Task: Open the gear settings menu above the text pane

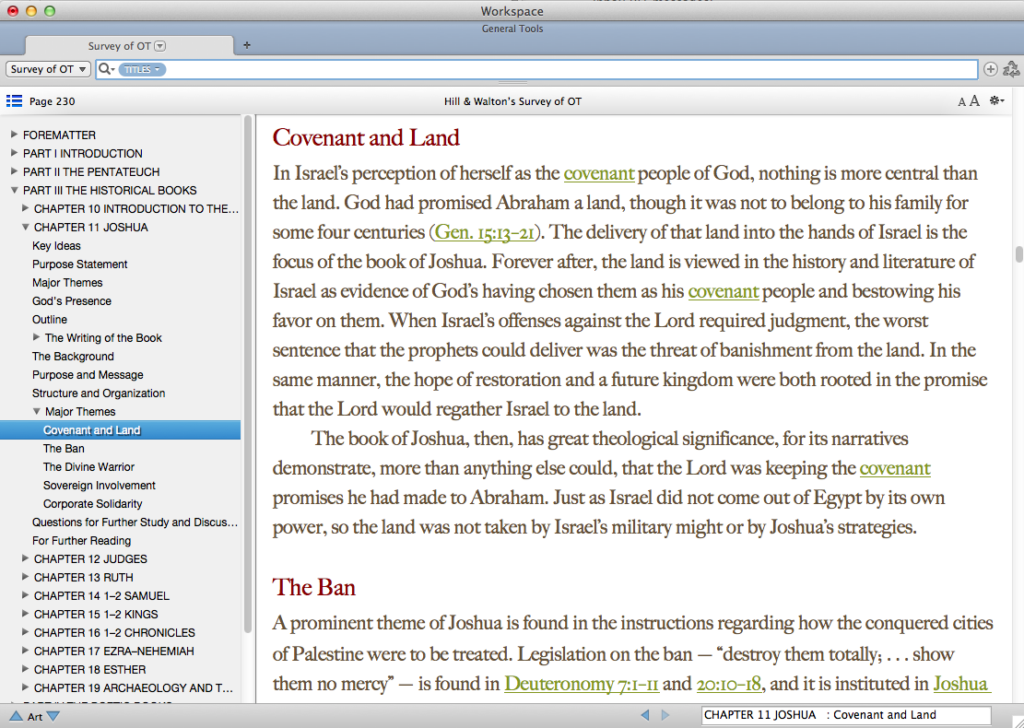Action: [x=996, y=100]
